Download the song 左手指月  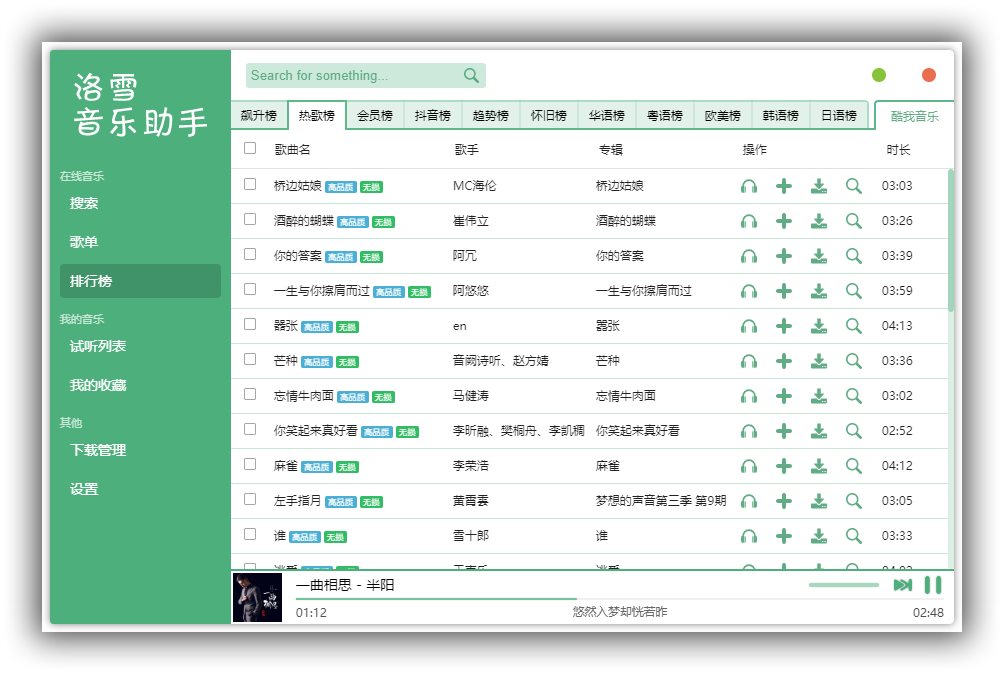click(x=818, y=501)
